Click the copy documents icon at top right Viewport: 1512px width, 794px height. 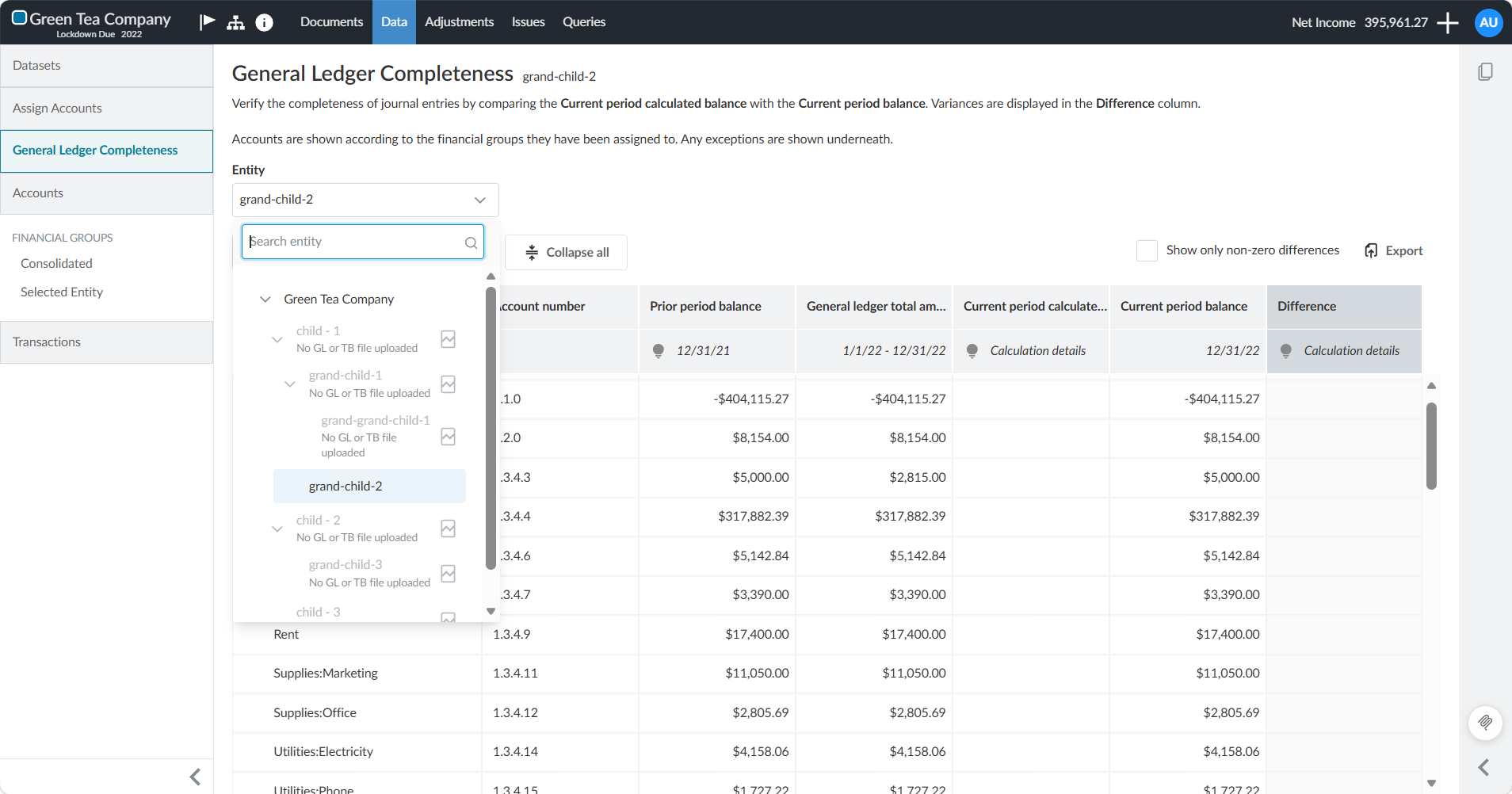pos(1486,71)
